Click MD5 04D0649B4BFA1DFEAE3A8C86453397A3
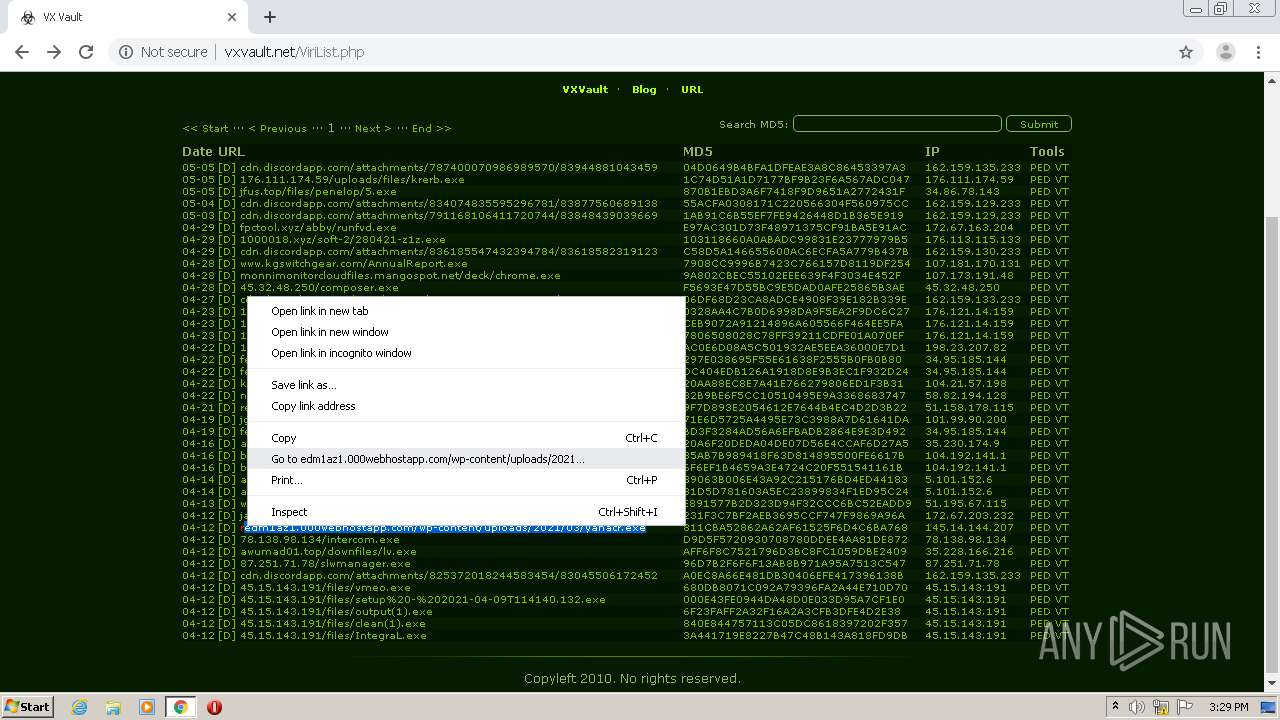Screen dimensions: 1280x720 794,167
